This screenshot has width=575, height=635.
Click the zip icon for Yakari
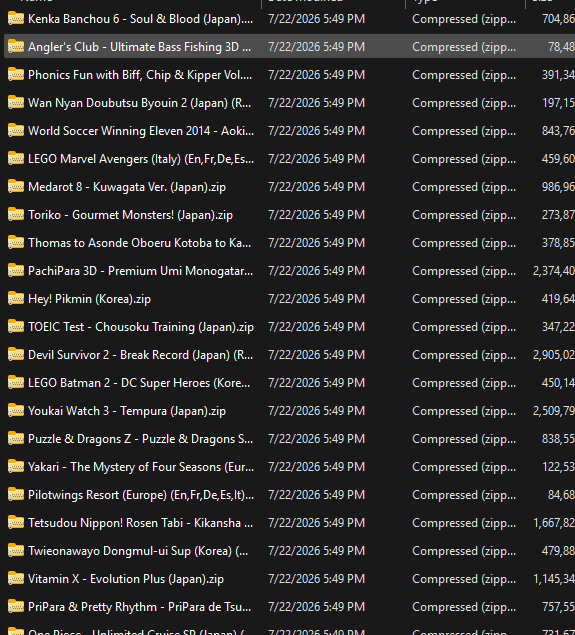click(x=16, y=466)
